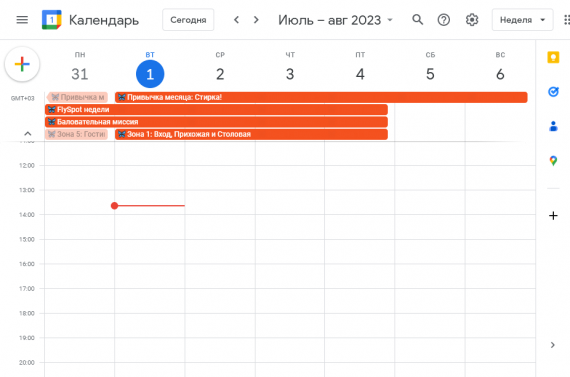The width and height of the screenshot is (570, 377).
Task: Open the Google Tasks side panel icon
Action: click(x=553, y=92)
